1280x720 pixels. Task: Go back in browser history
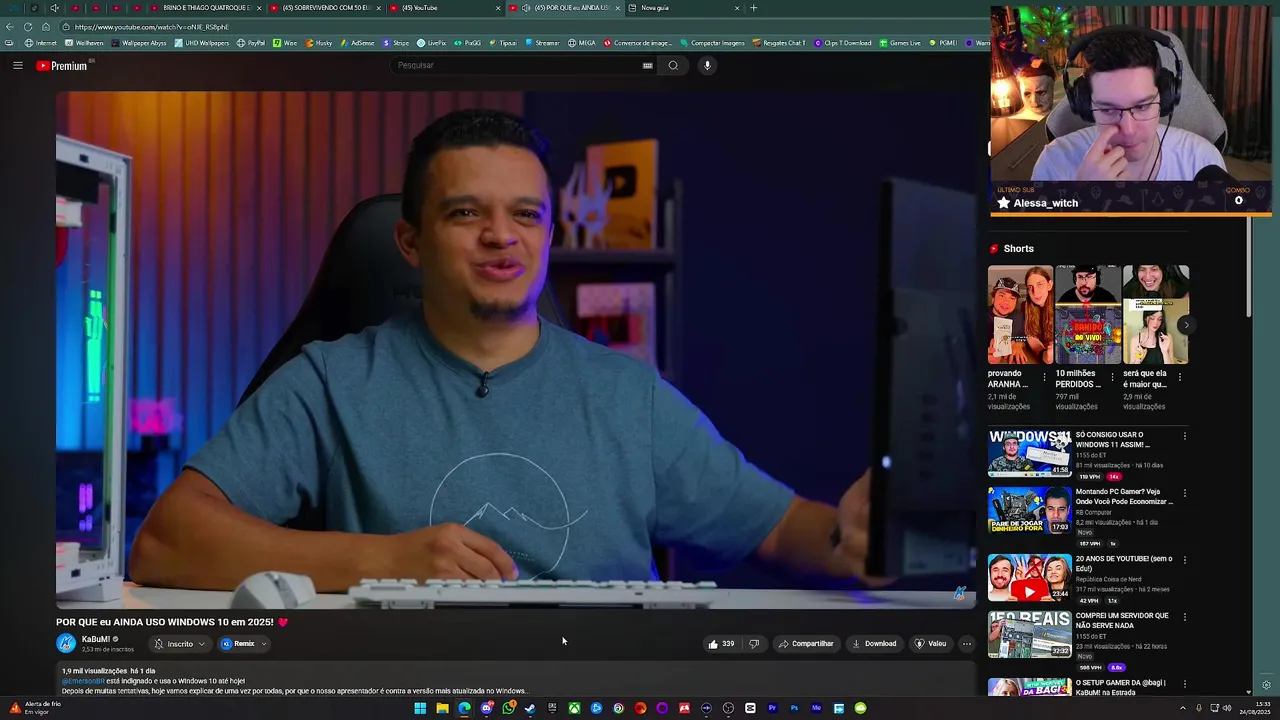(10, 27)
